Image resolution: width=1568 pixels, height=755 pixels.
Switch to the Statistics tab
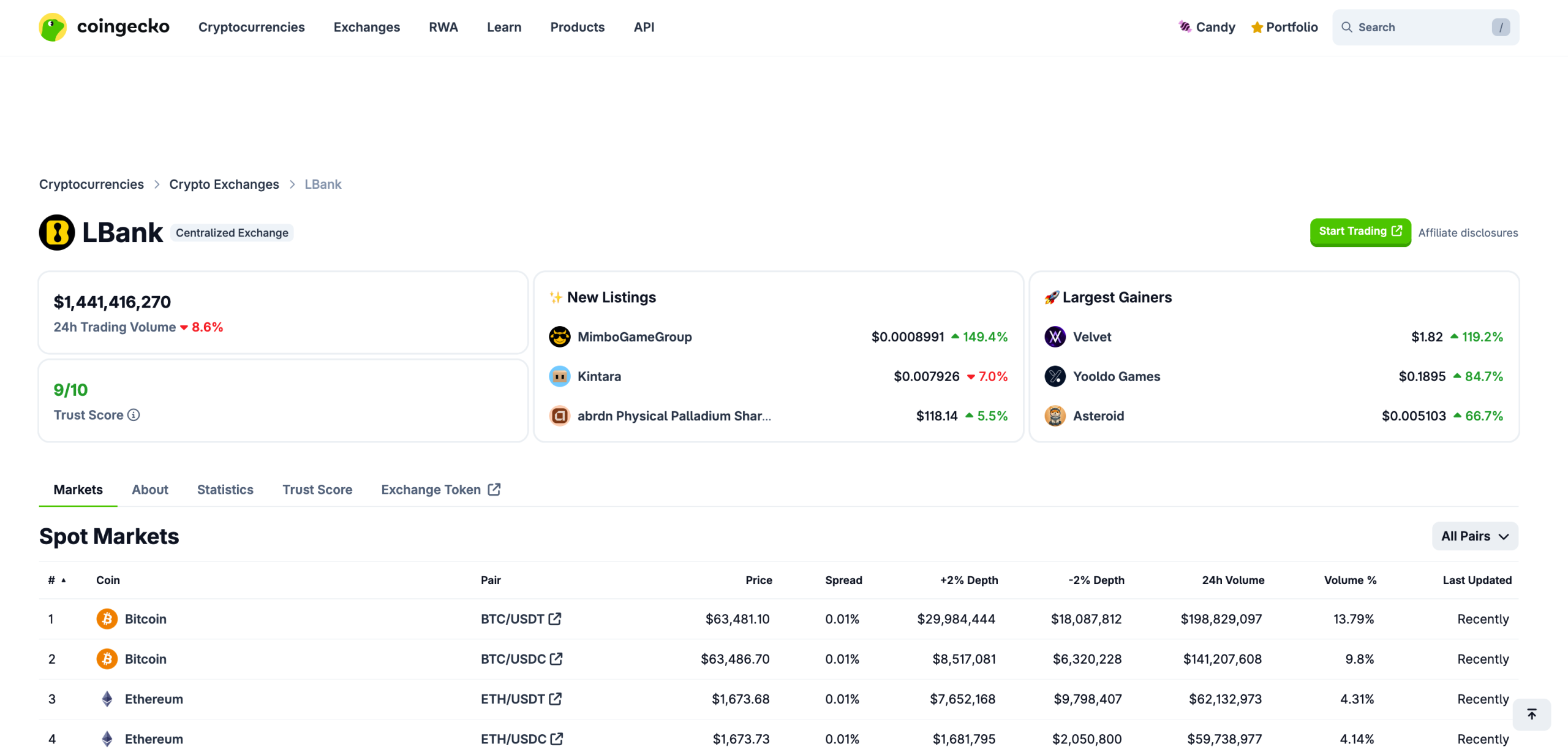tap(225, 490)
